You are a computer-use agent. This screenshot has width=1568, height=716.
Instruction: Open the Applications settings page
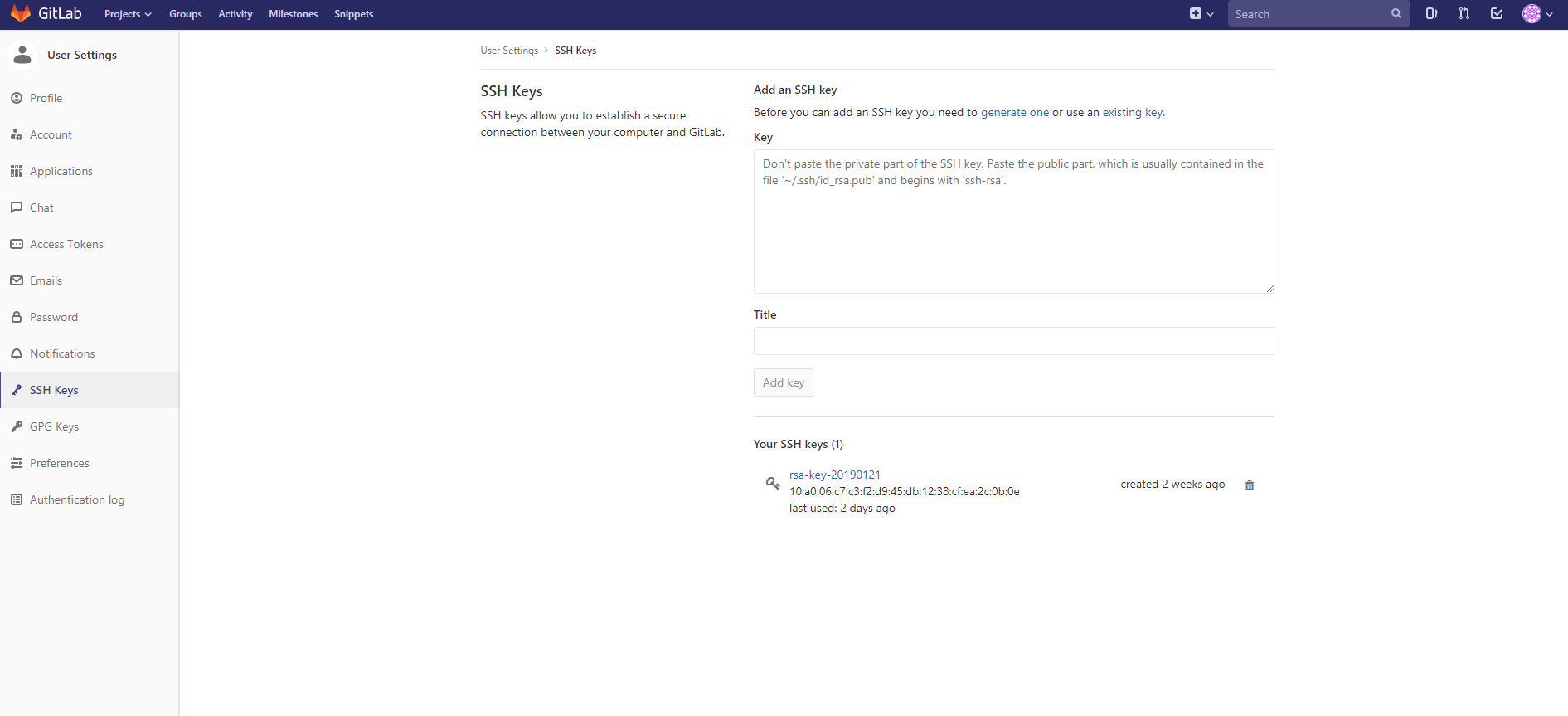[x=90, y=171]
